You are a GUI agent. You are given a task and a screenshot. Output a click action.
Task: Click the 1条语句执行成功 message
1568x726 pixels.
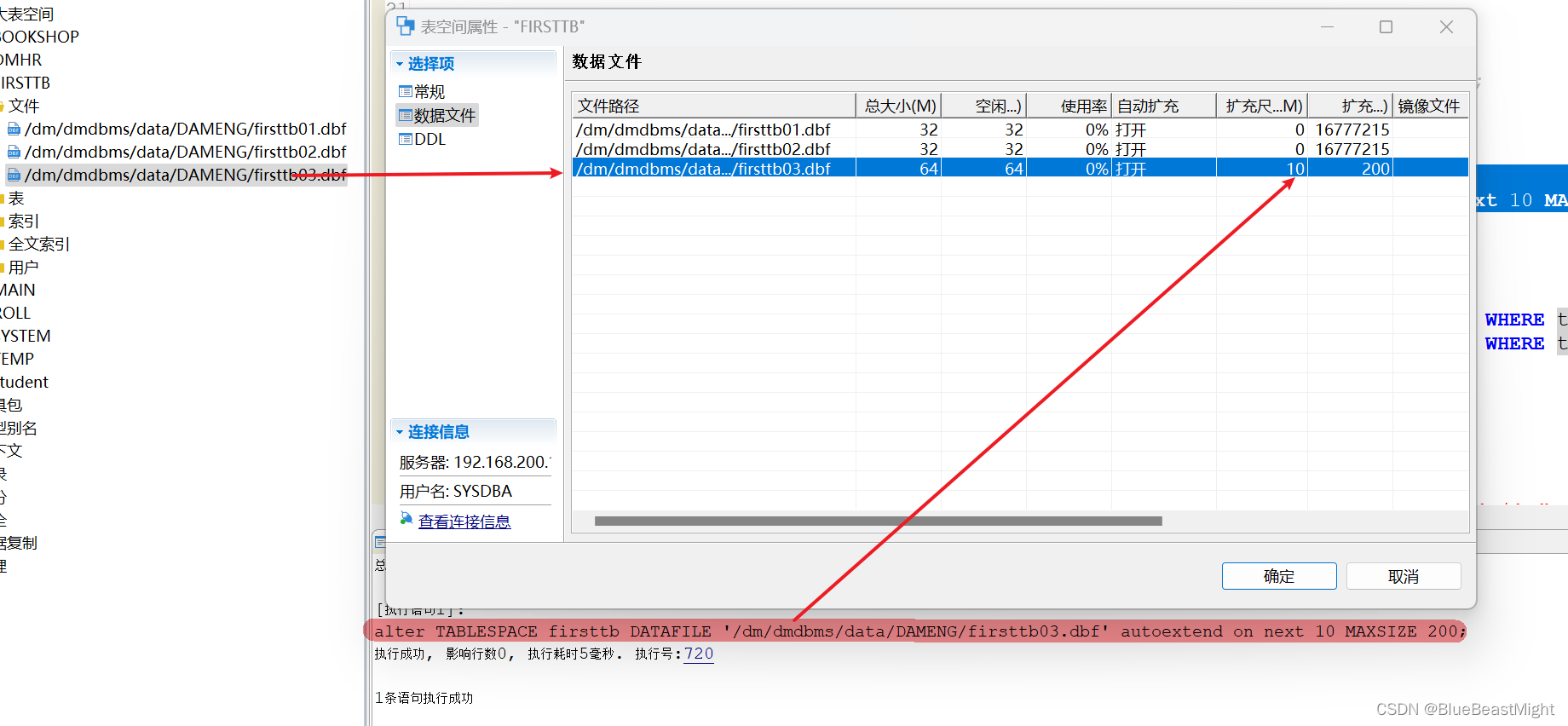pos(424,698)
